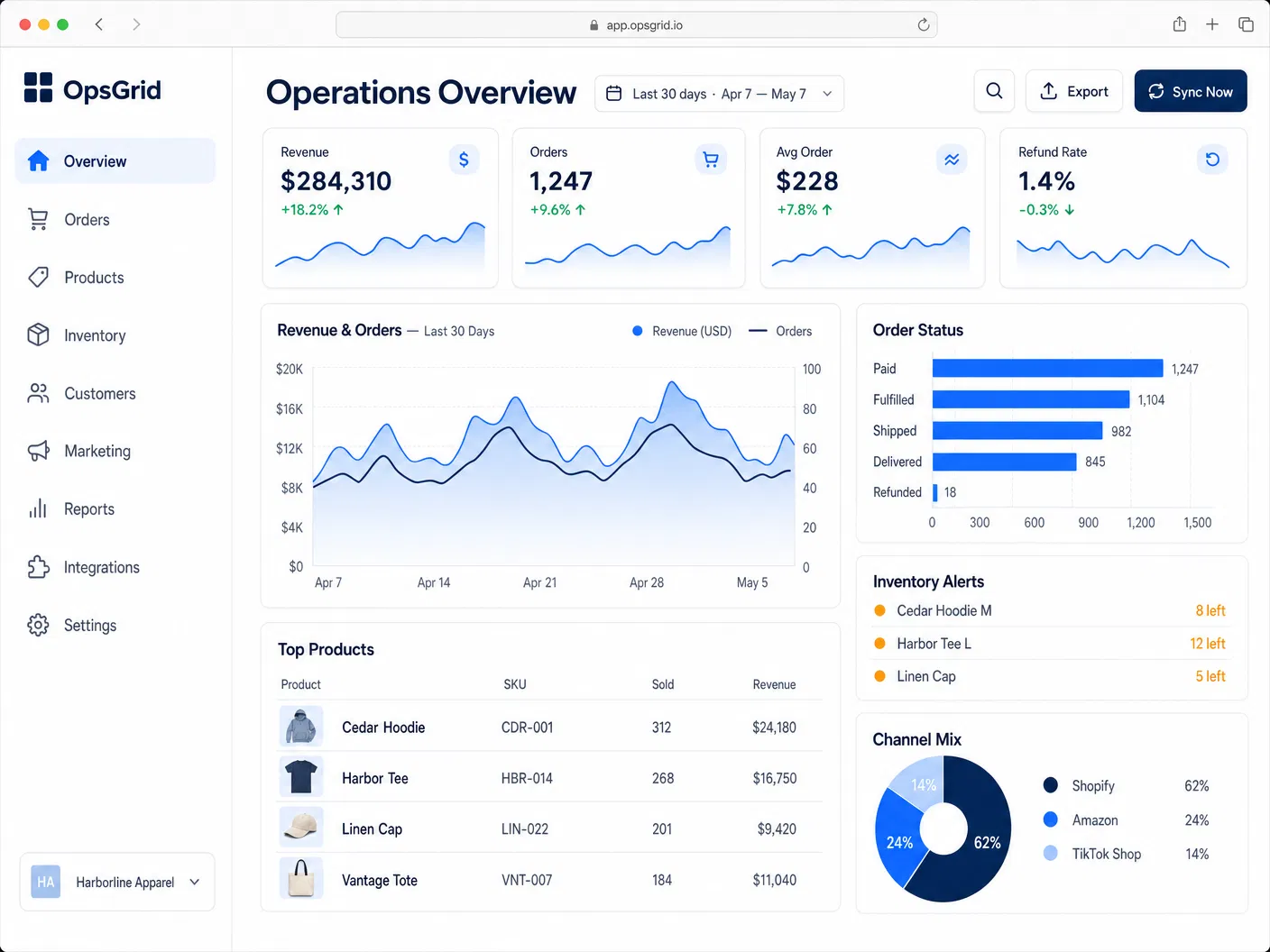1270x952 pixels.
Task: Click the +18.2% revenue change
Action: [x=312, y=209]
